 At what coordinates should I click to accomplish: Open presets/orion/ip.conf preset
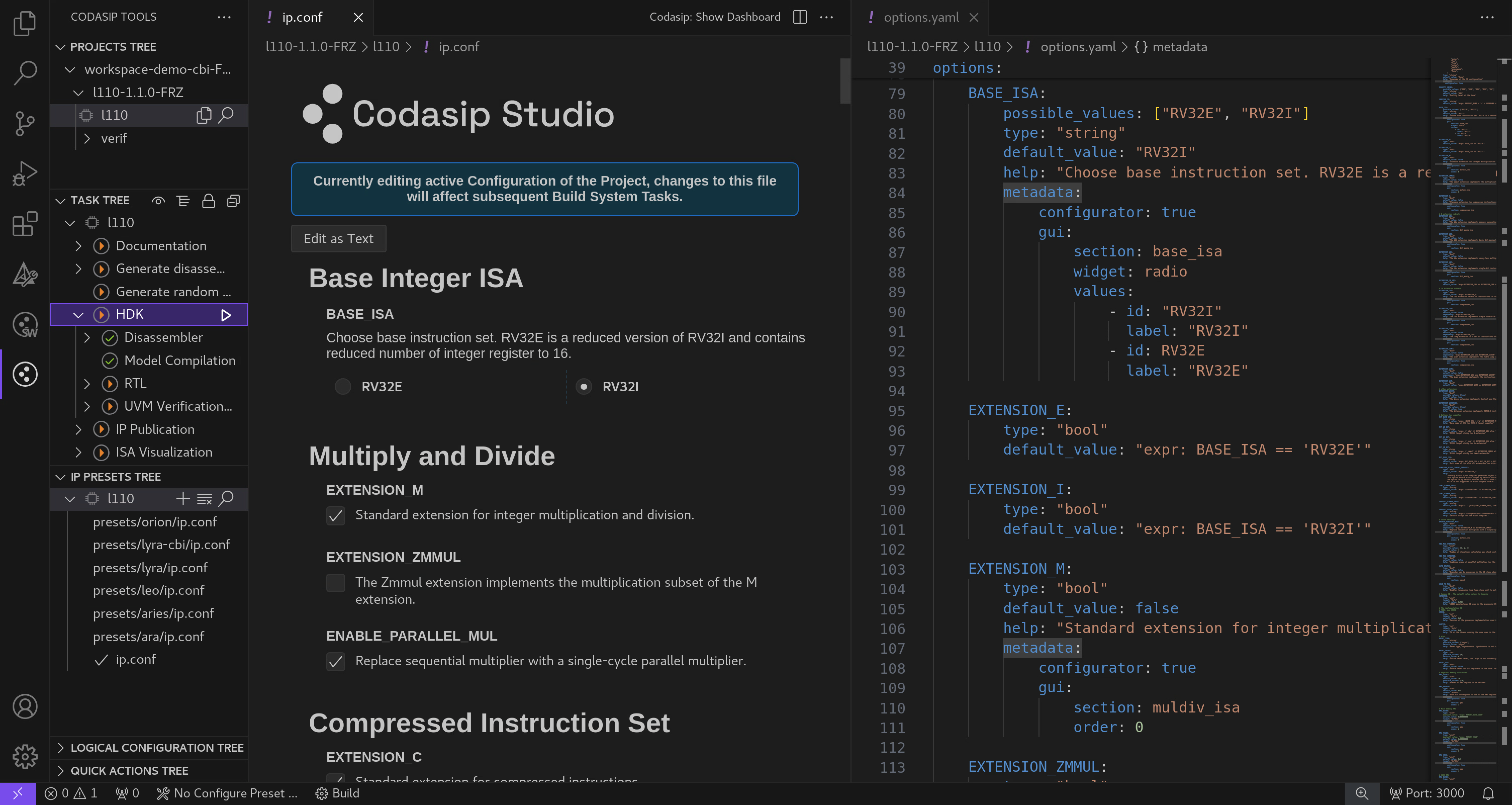155,522
